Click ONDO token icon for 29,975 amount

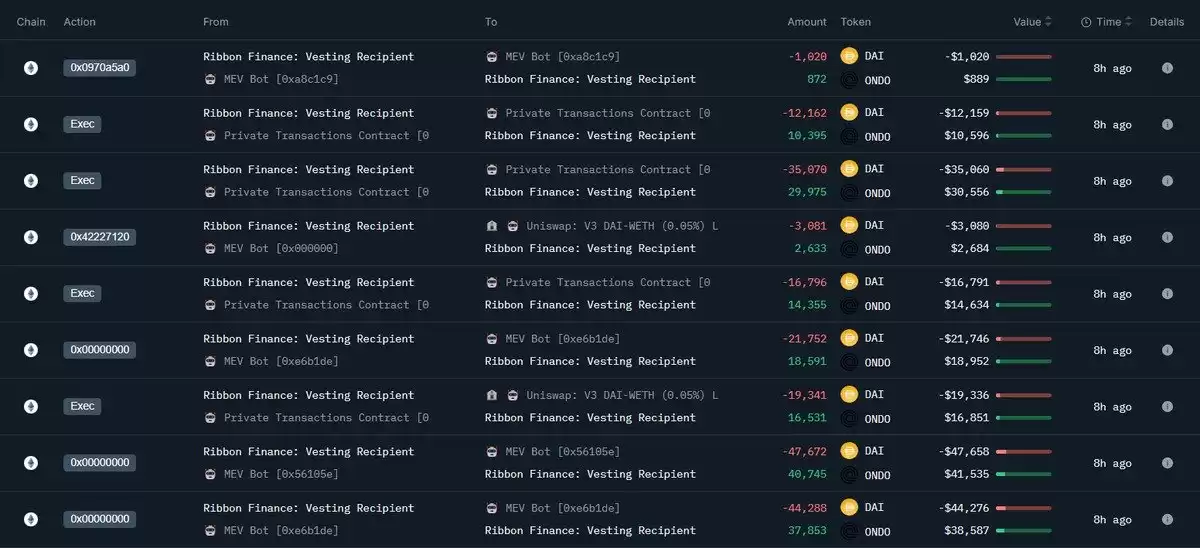(850, 193)
